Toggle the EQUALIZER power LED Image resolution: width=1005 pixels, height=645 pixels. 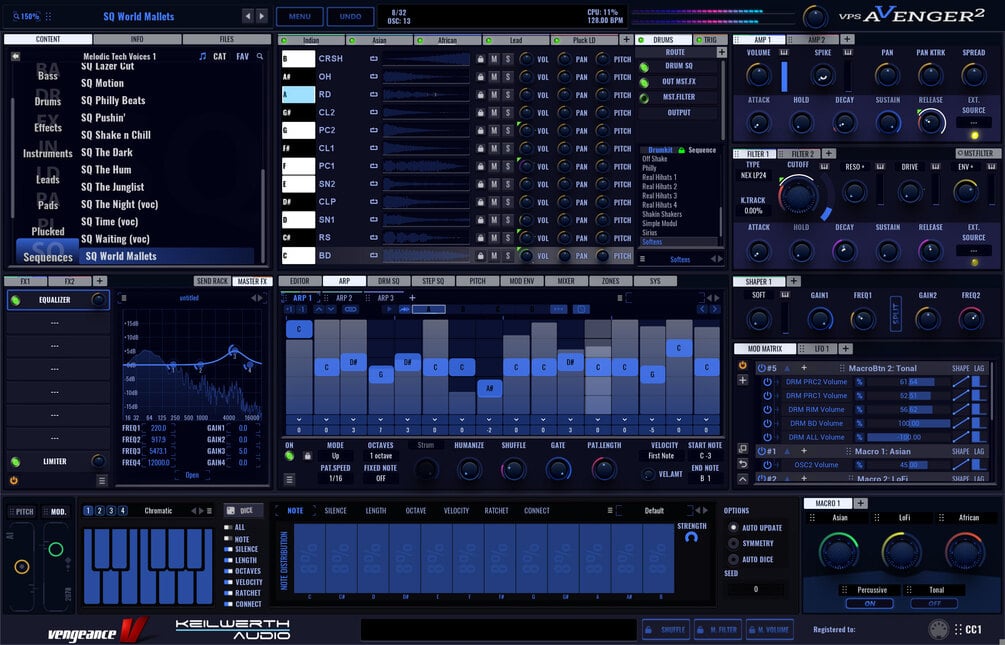15,300
